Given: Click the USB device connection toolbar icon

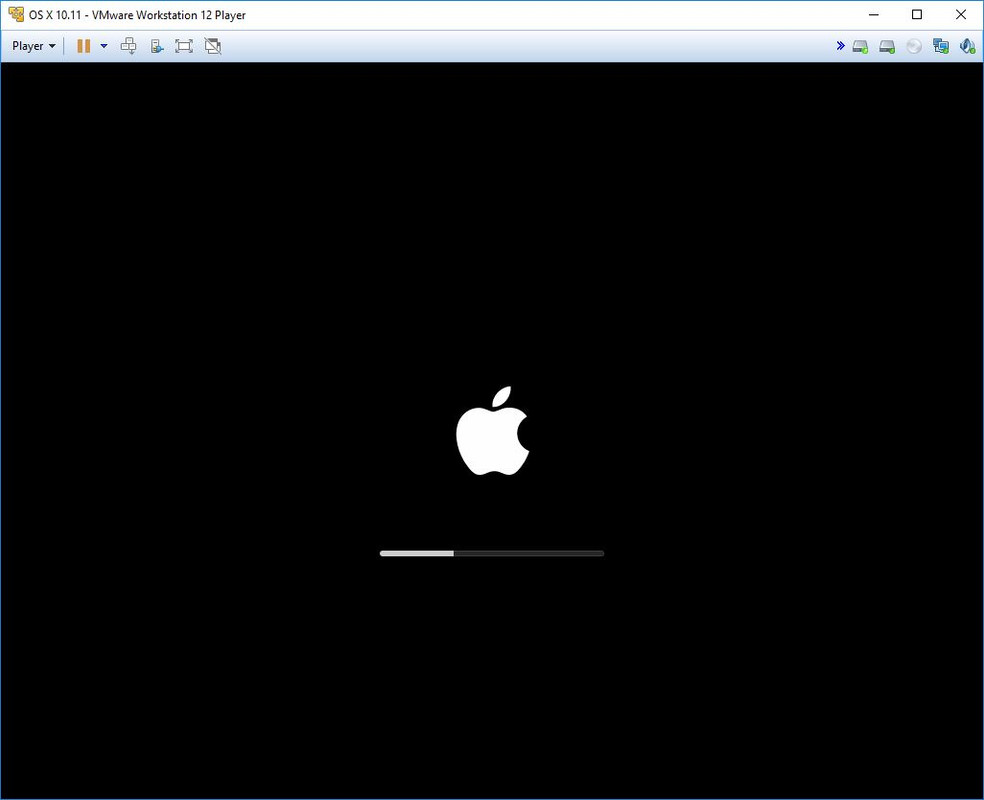Looking at the screenshot, I should click(157, 46).
